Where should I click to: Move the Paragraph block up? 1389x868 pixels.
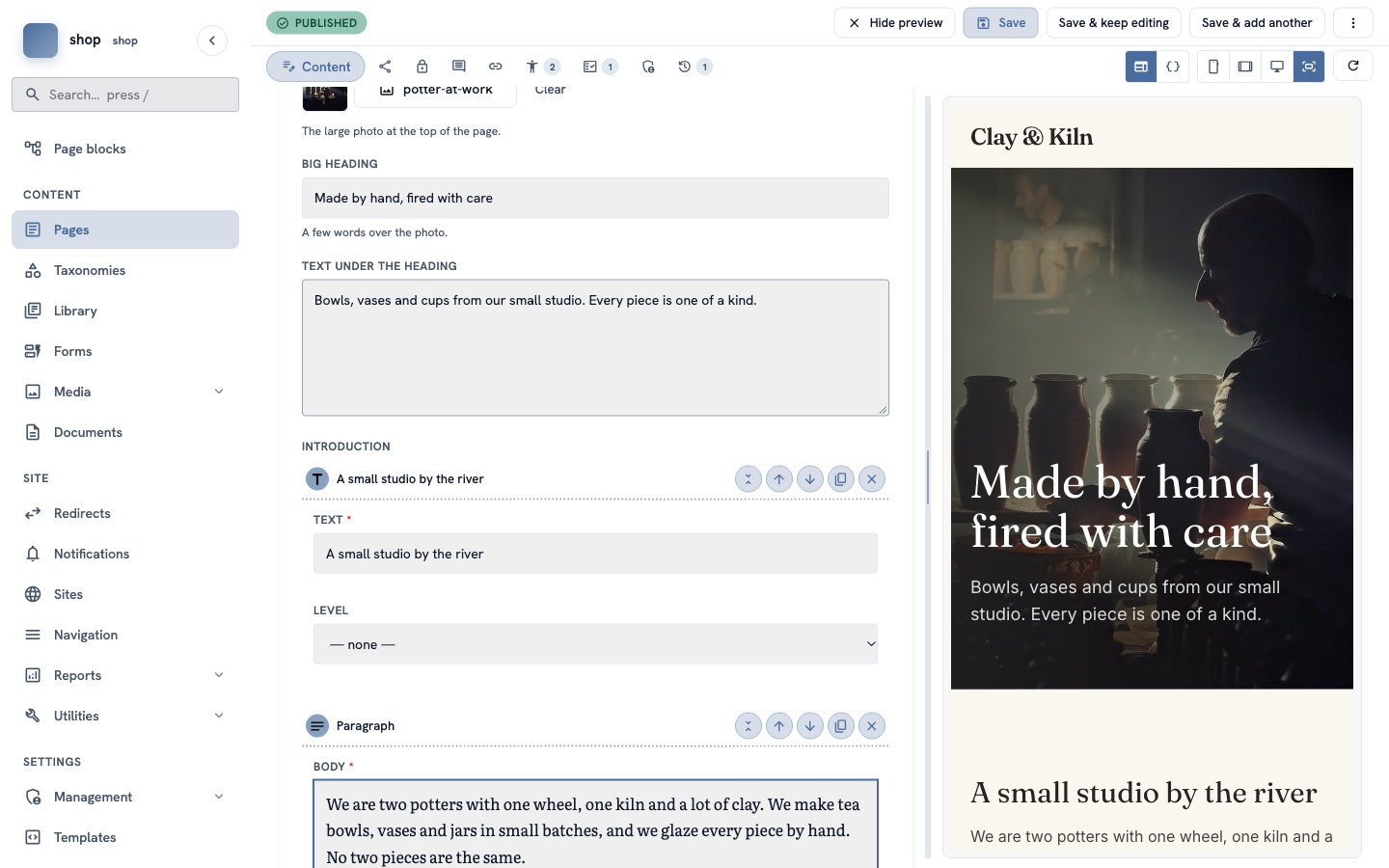tap(779, 726)
